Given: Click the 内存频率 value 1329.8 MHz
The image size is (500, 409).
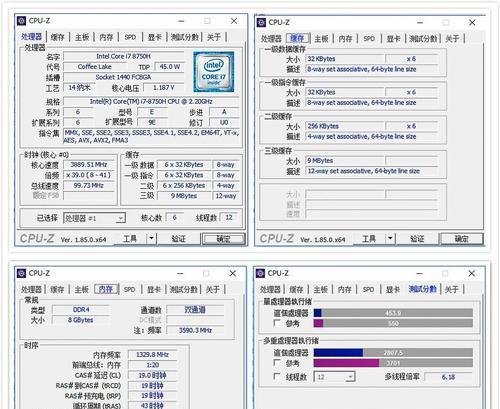Looking at the screenshot, I should [x=152, y=355].
